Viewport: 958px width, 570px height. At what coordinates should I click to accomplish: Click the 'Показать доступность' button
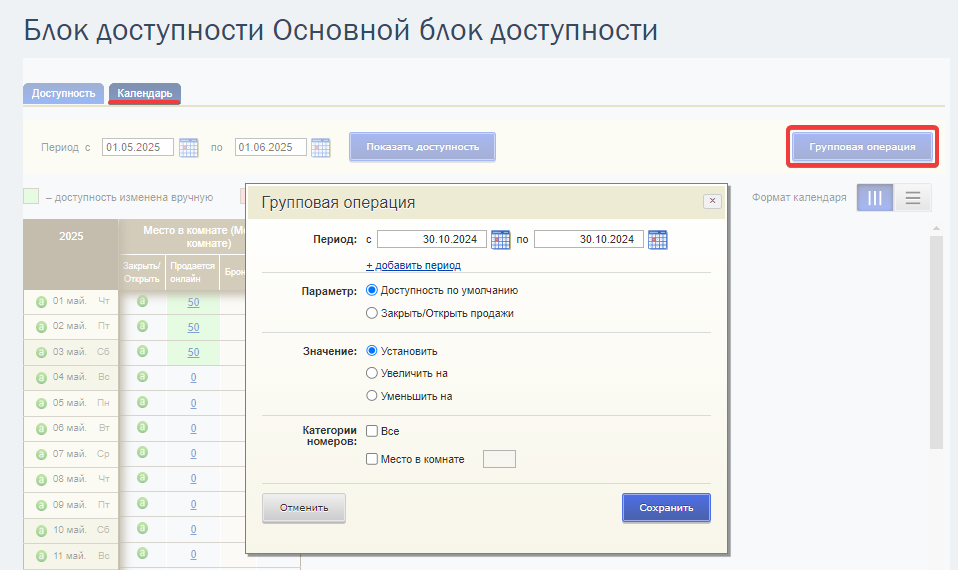coord(422,147)
